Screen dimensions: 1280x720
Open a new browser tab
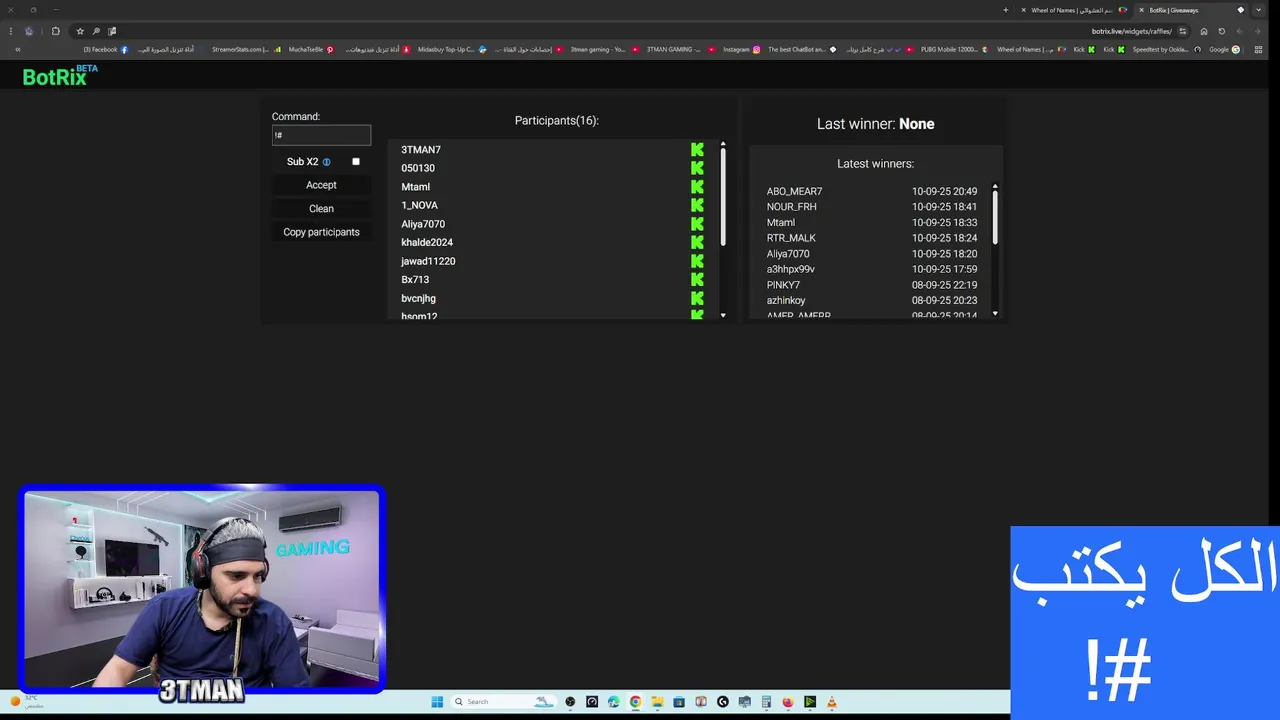(1006, 10)
